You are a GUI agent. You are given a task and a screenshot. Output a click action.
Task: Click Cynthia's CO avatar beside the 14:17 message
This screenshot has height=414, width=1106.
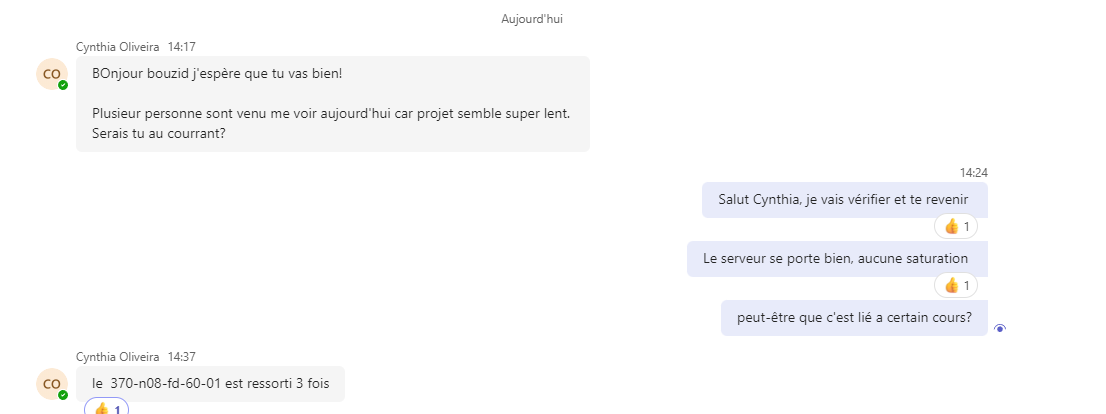51,74
